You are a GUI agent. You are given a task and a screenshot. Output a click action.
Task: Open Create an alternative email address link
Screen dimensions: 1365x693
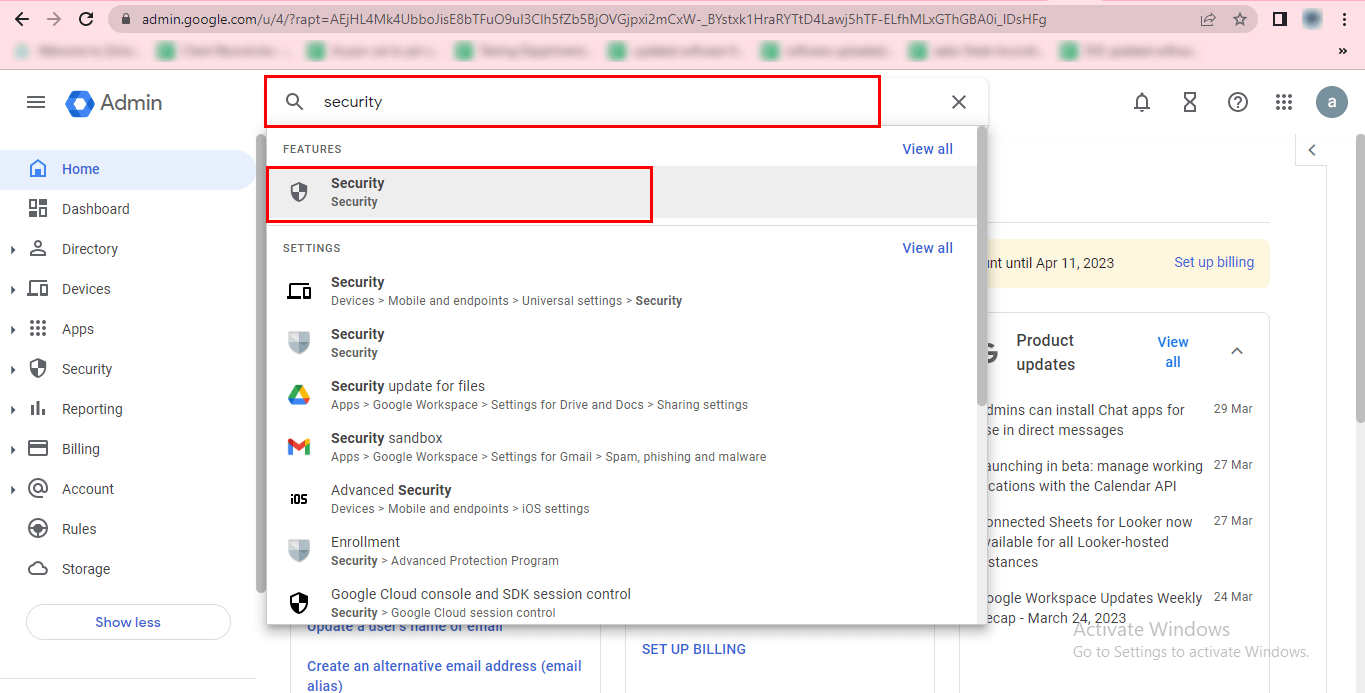coord(444,676)
